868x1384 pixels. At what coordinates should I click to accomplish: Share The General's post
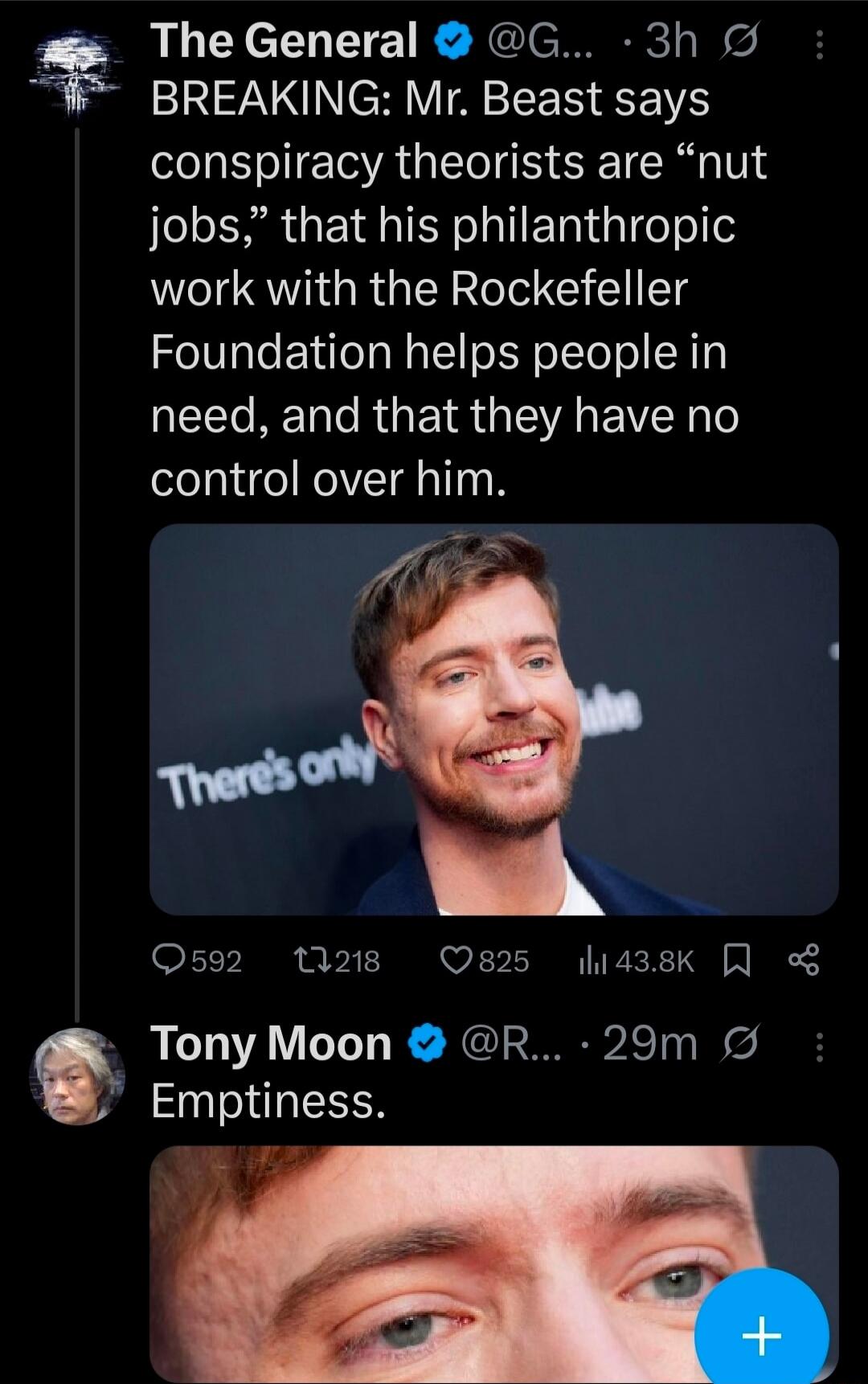pyautogui.click(x=804, y=960)
